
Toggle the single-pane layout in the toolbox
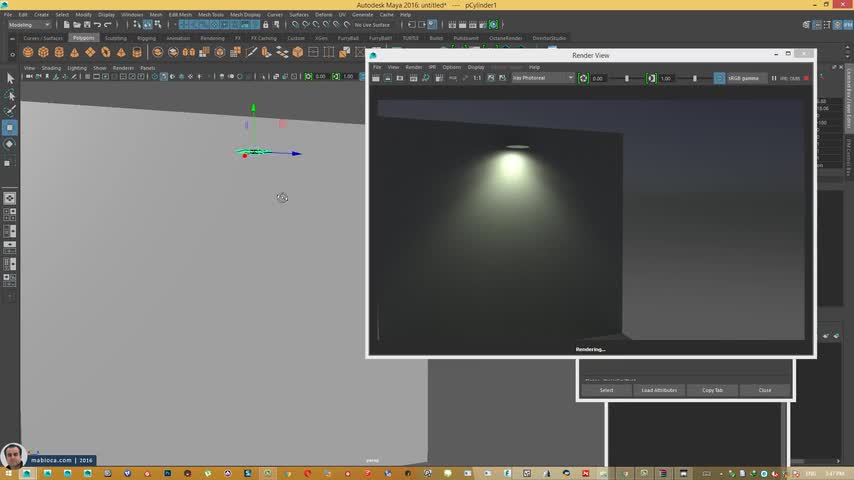coord(10,198)
